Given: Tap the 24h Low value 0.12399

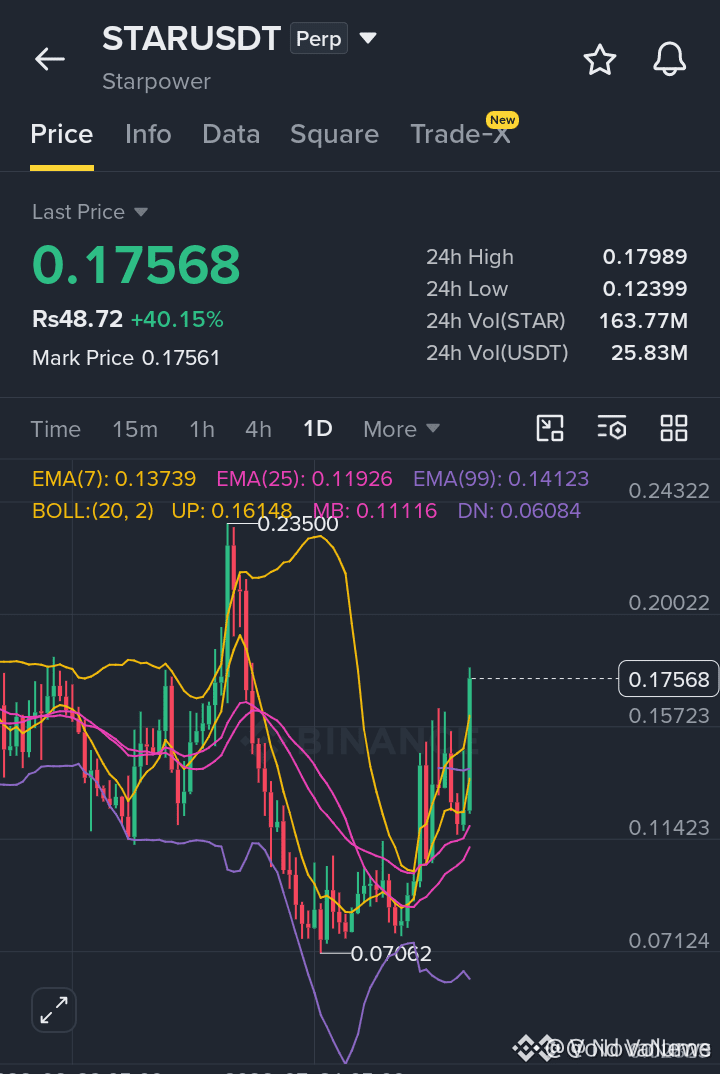Looking at the screenshot, I should click(x=645, y=288).
